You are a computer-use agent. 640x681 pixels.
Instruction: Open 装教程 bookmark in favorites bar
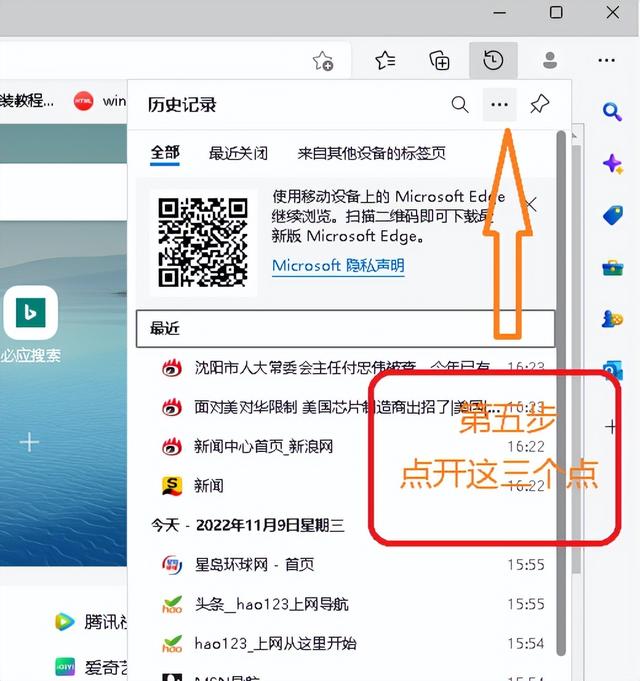27,101
